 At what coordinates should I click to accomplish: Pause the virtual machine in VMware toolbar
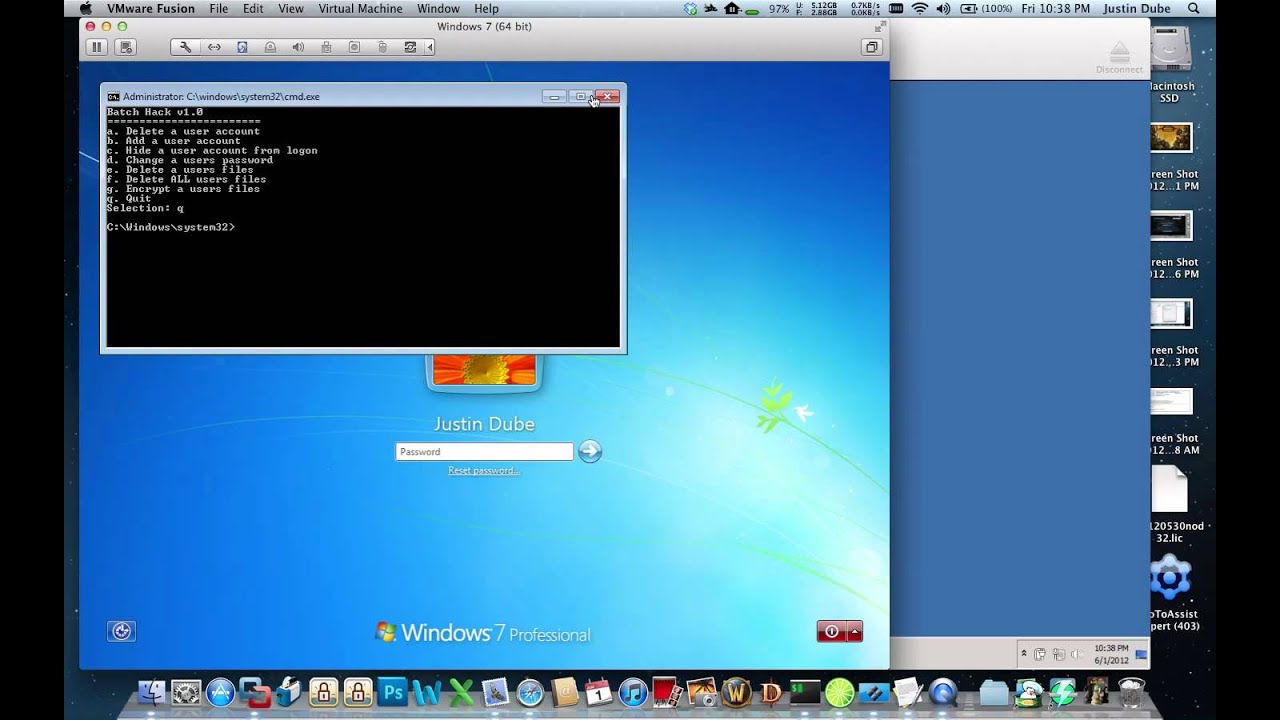(x=97, y=47)
